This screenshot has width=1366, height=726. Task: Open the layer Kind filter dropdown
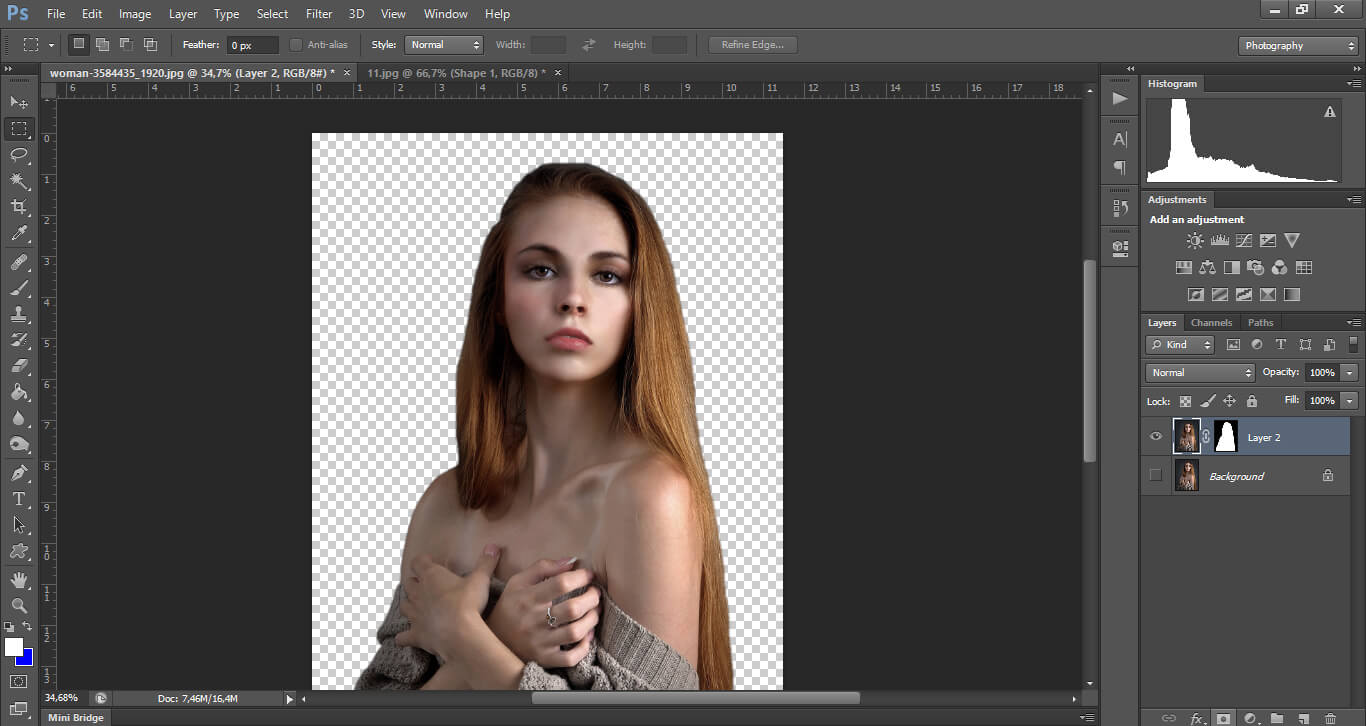pos(1180,345)
